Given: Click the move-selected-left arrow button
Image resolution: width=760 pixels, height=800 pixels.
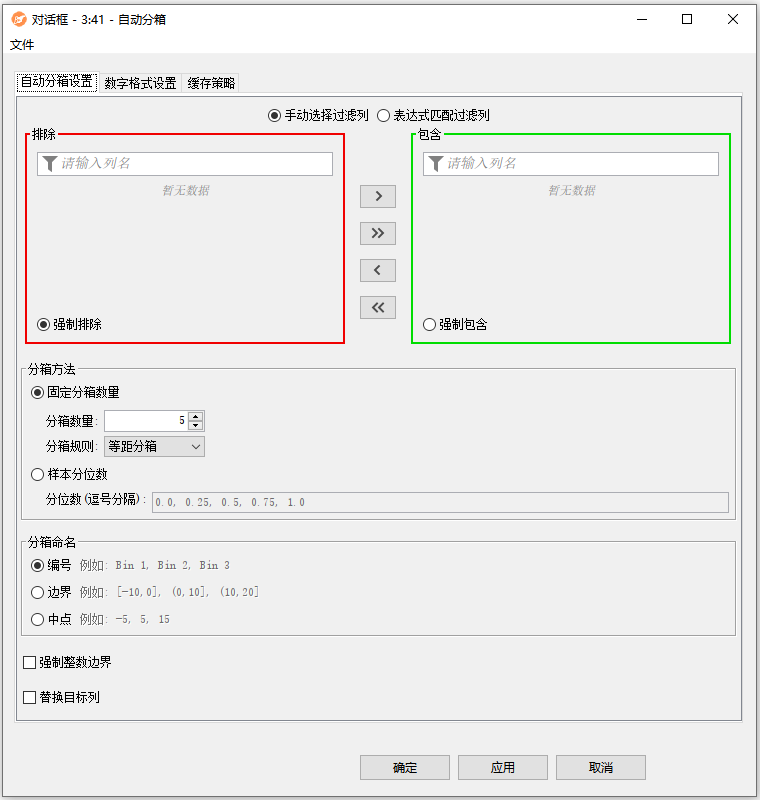Looking at the screenshot, I should click(x=377, y=270).
